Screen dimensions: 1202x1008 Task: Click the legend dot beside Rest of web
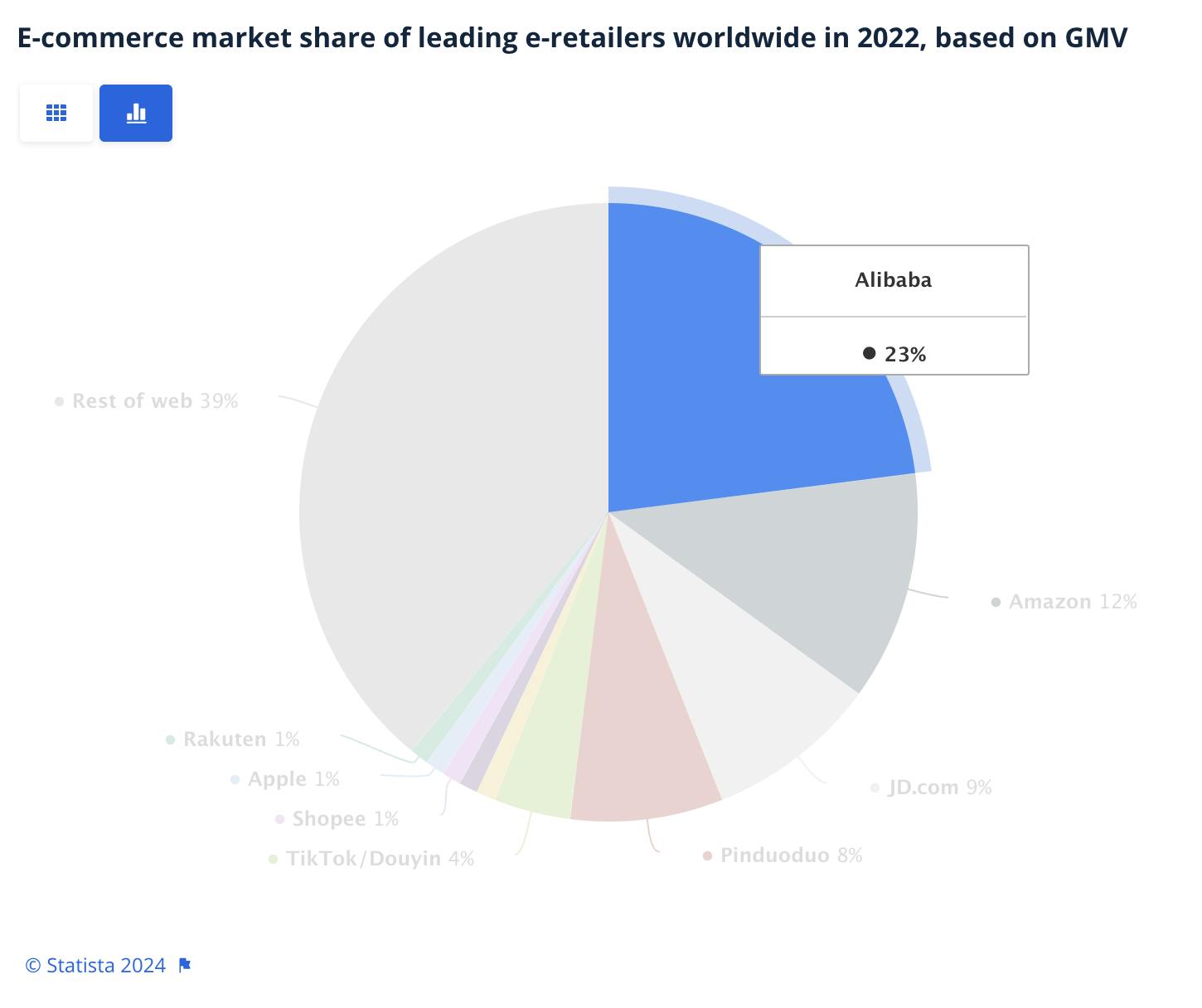(57, 401)
